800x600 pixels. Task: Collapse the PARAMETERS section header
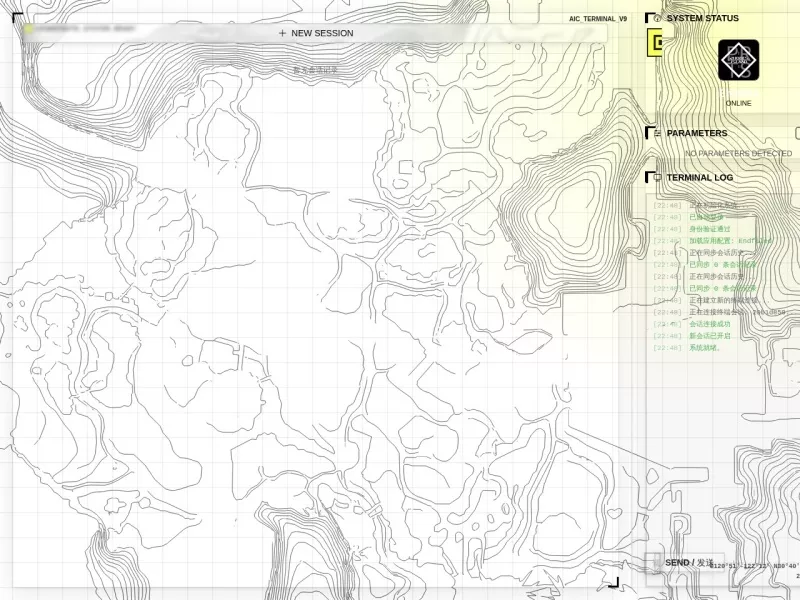click(x=697, y=133)
